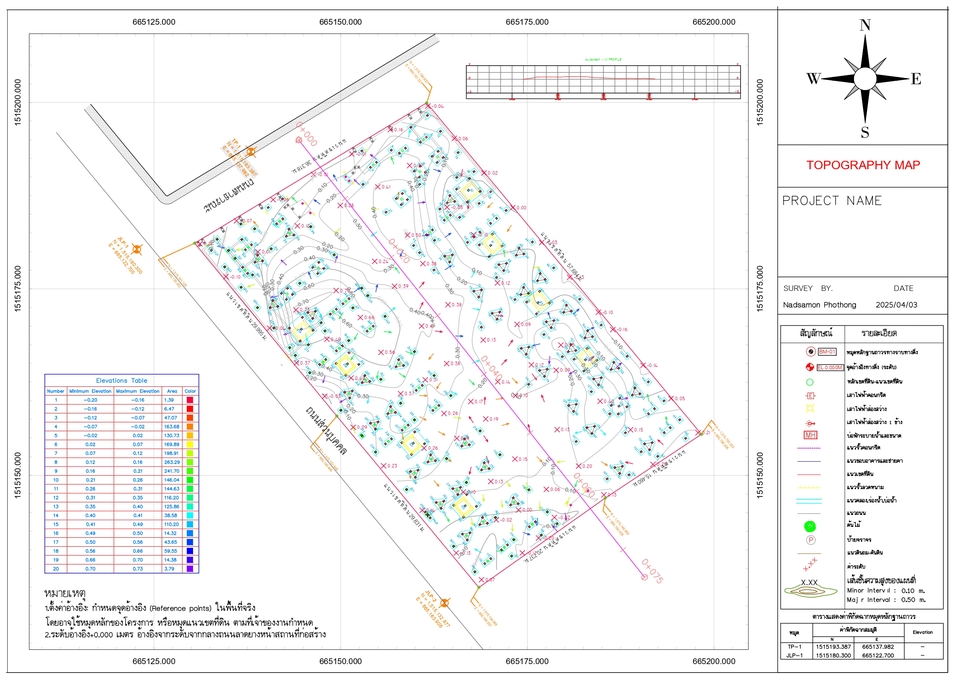
Task: Click the street light pole legend symbol
Action: point(812,408)
